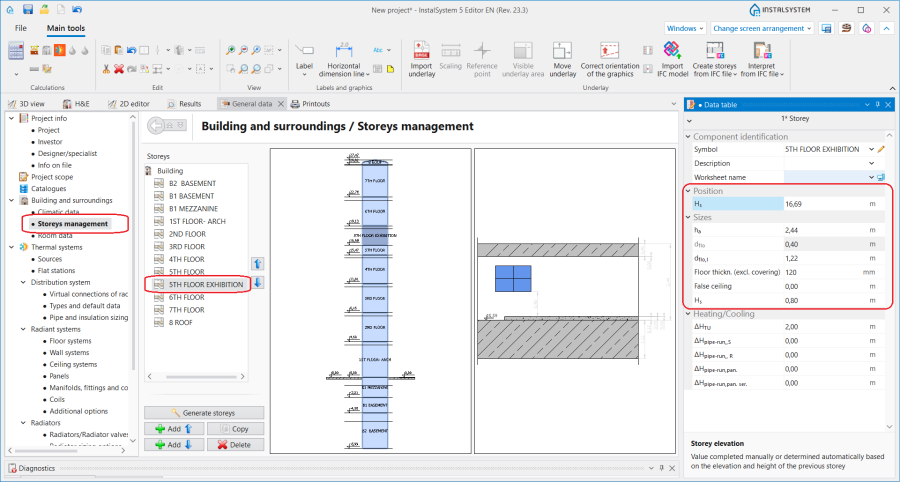The height and width of the screenshot is (482, 900).
Task: Click the red X Delete icon in Edit group
Action: 119,69
